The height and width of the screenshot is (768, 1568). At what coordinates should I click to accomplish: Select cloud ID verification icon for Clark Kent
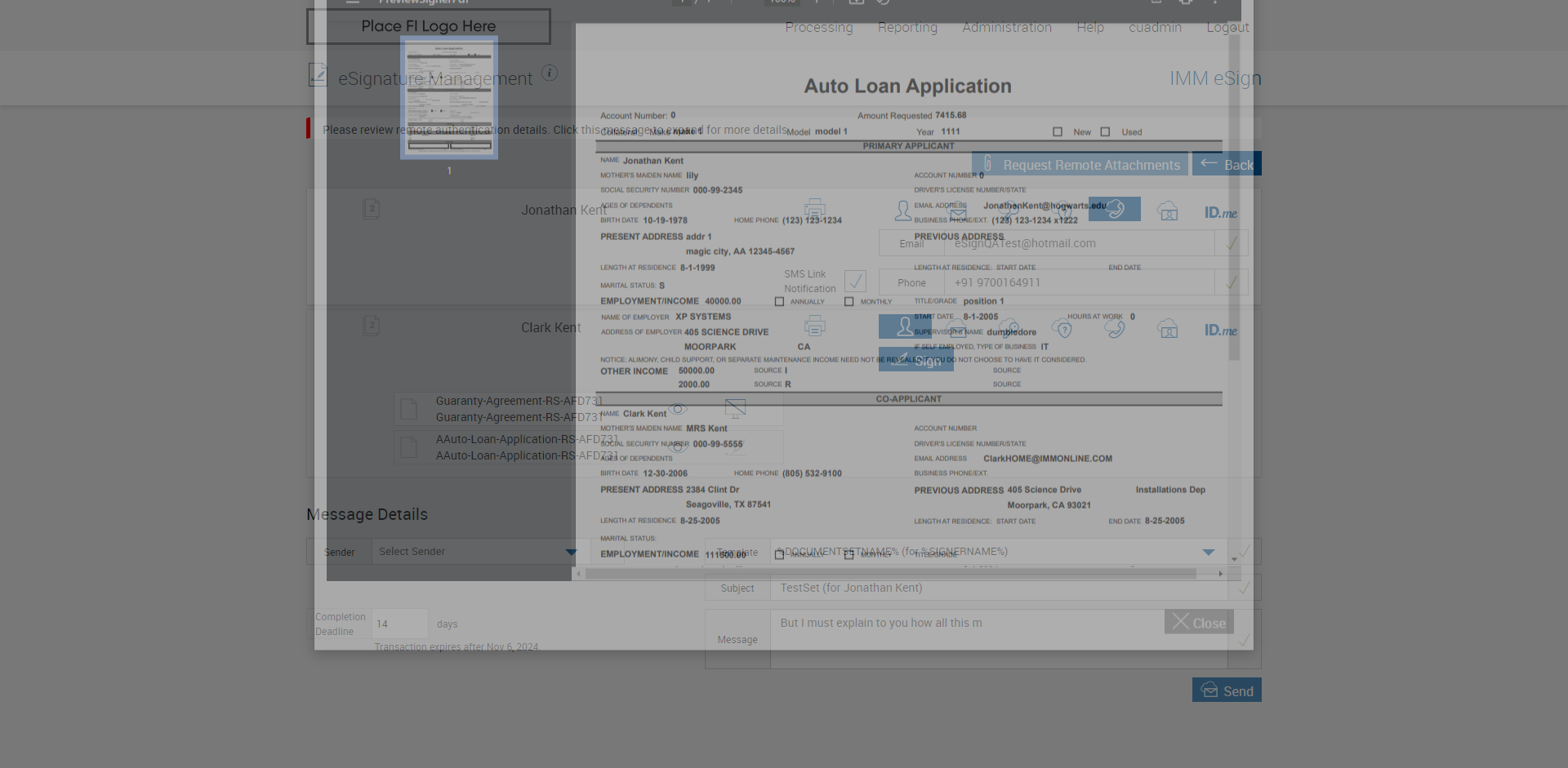point(1168,328)
